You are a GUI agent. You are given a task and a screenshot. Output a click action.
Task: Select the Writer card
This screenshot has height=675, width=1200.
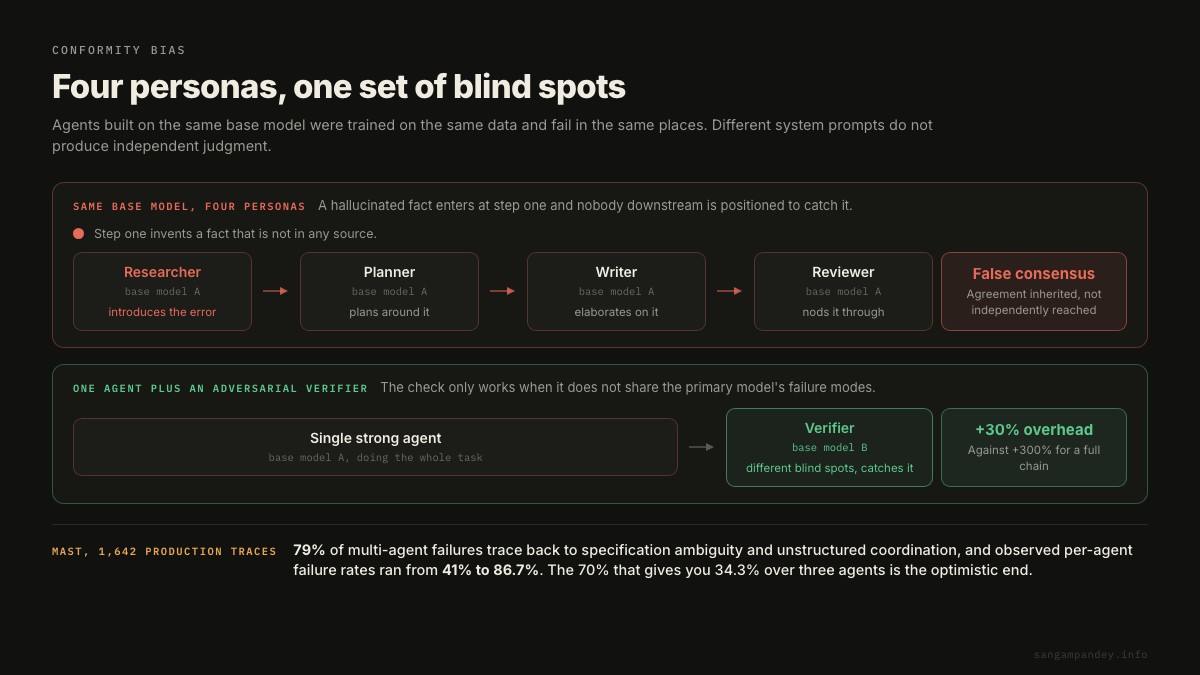[x=616, y=291]
